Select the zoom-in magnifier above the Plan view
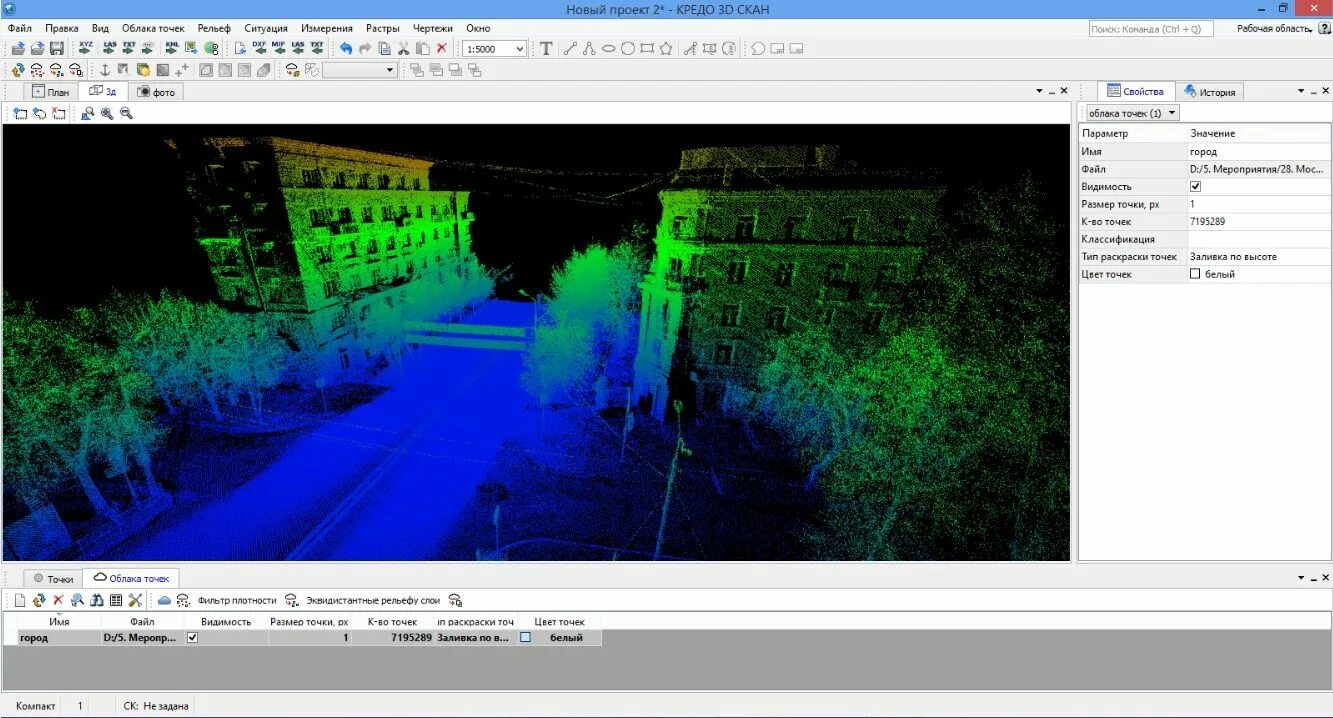 point(108,113)
